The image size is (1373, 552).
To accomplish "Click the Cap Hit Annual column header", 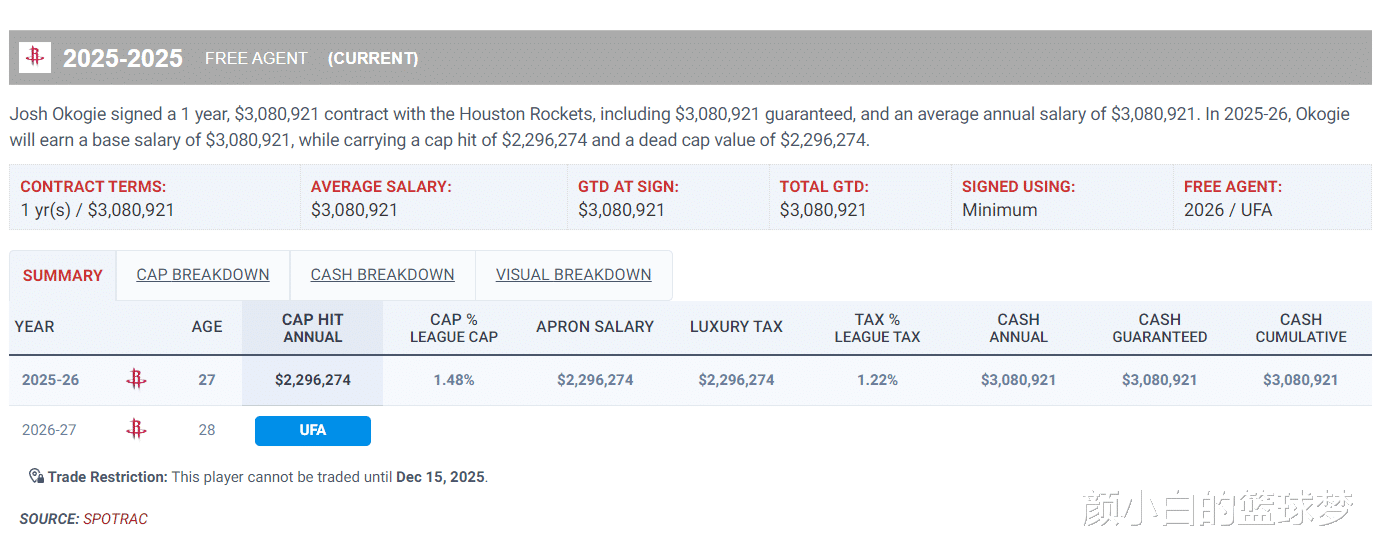I will click(x=312, y=328).
